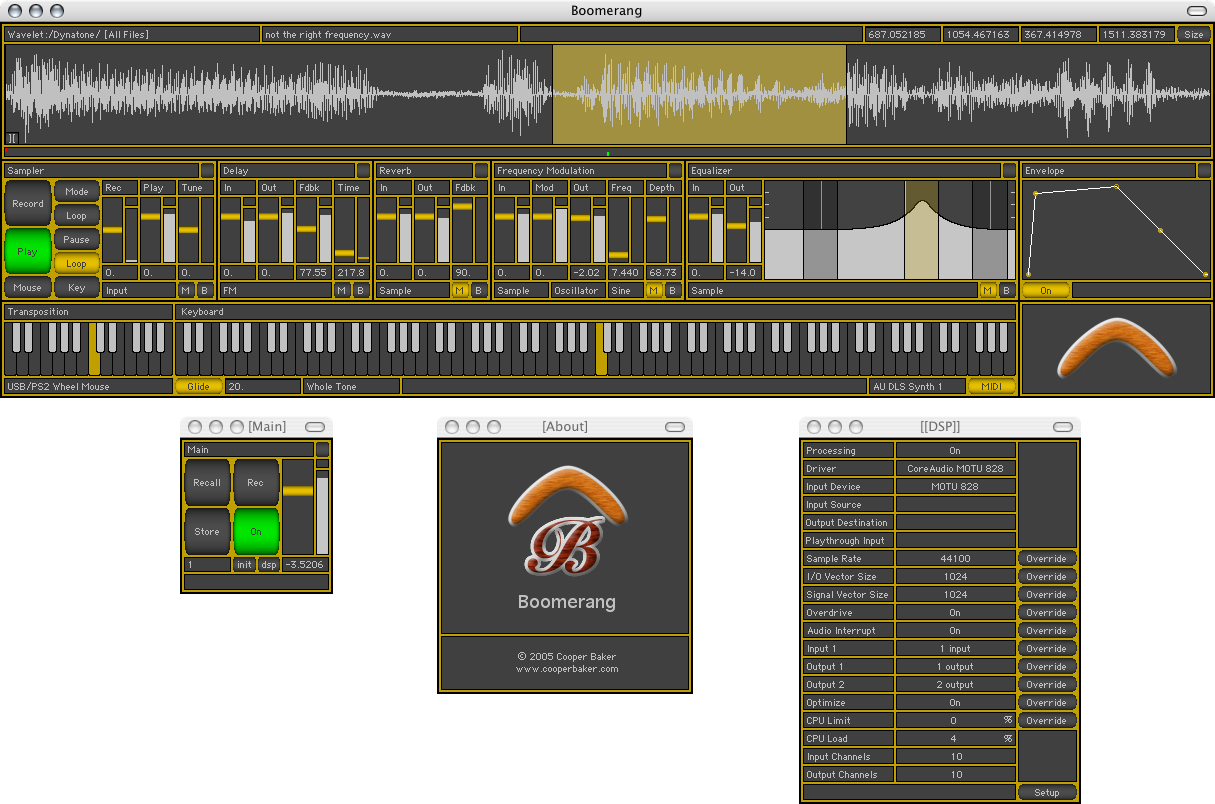This screenshot has height=804, width=1215.
Task: Click the init button in Main window
Action: click(245, 565)
